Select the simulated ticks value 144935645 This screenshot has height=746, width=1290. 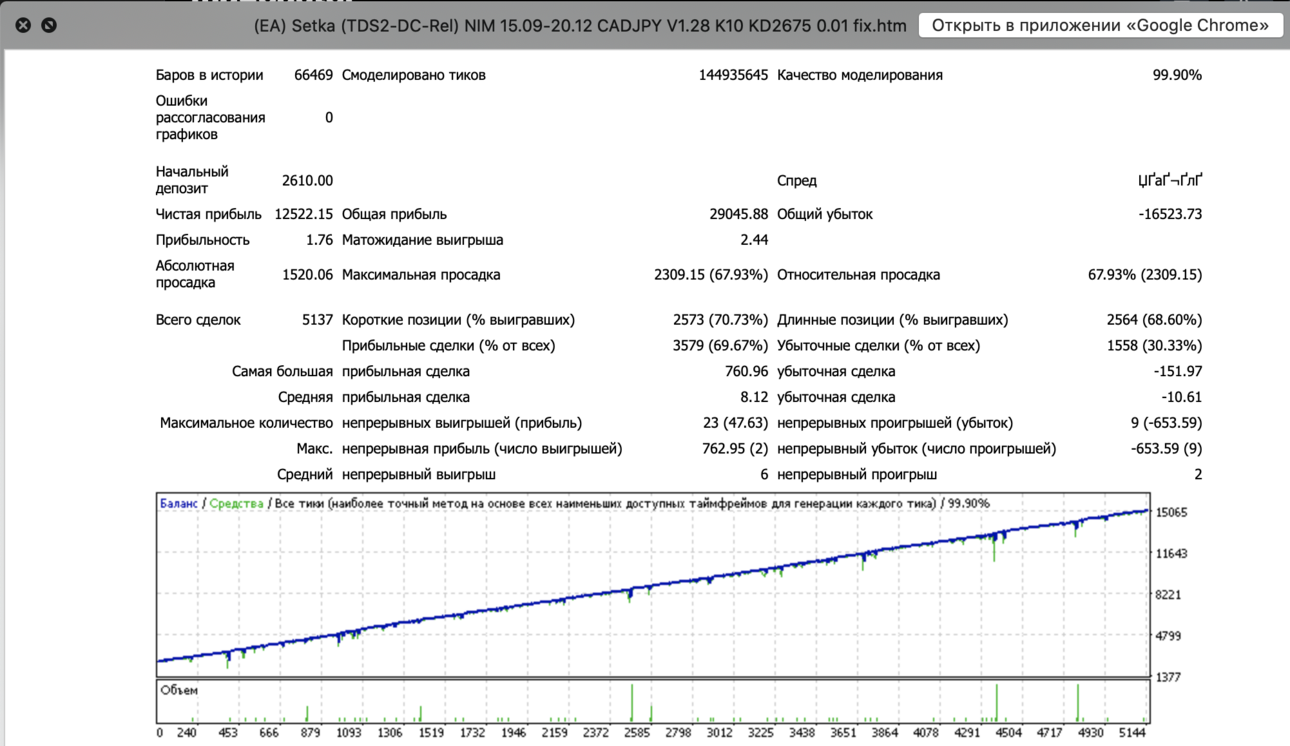coord(733,75)
